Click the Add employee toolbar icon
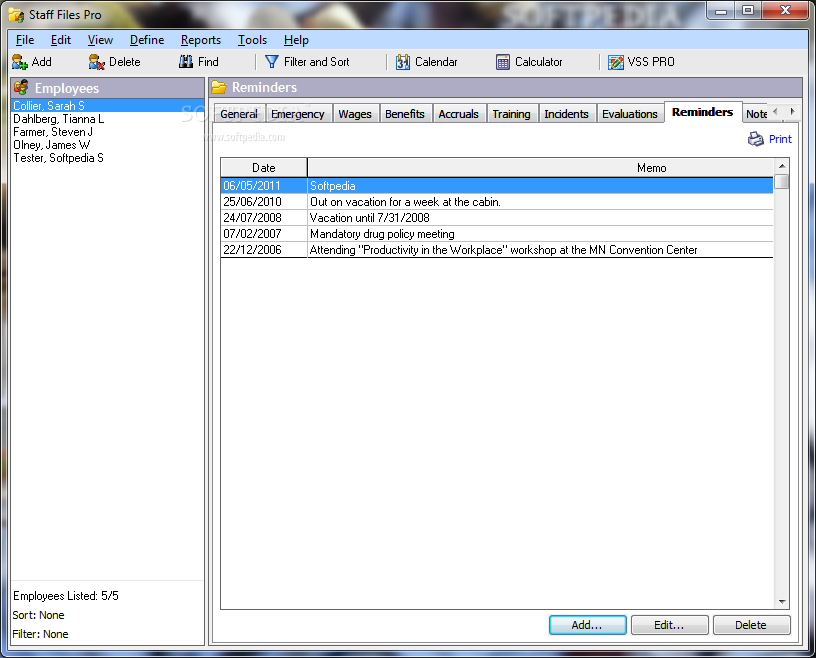816x658 pixels. [20, 62]
